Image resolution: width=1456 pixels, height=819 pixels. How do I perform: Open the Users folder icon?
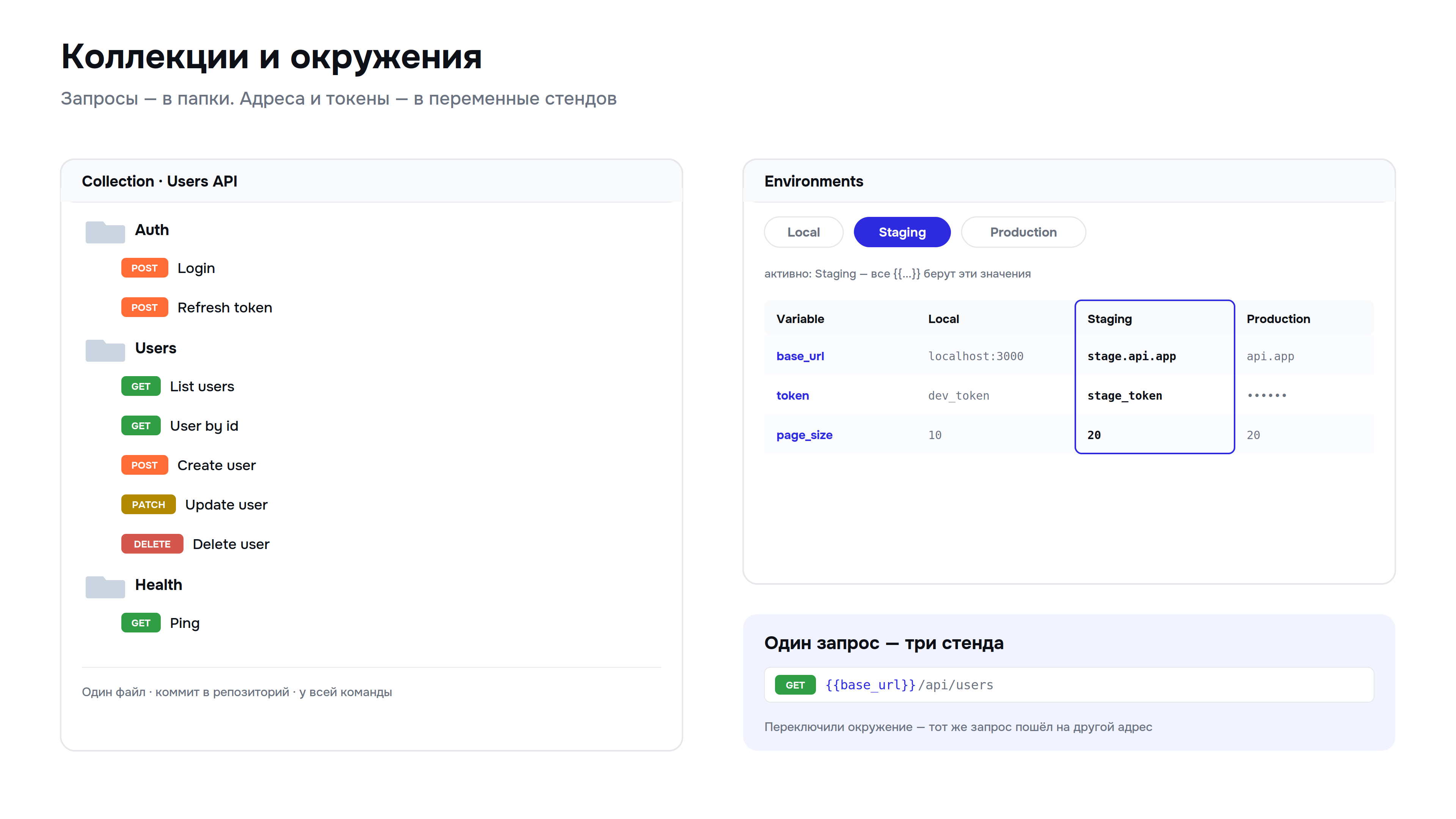pos(105,350)
